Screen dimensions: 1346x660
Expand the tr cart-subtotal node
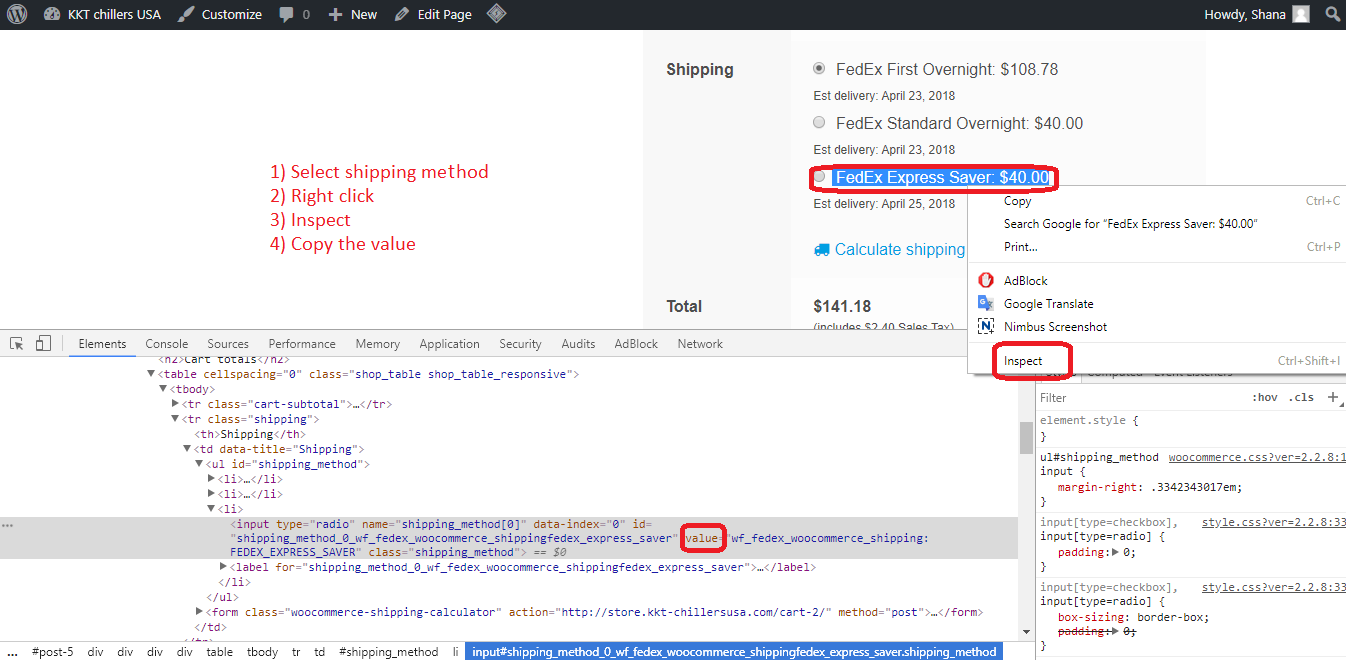[x=176, y=404]
